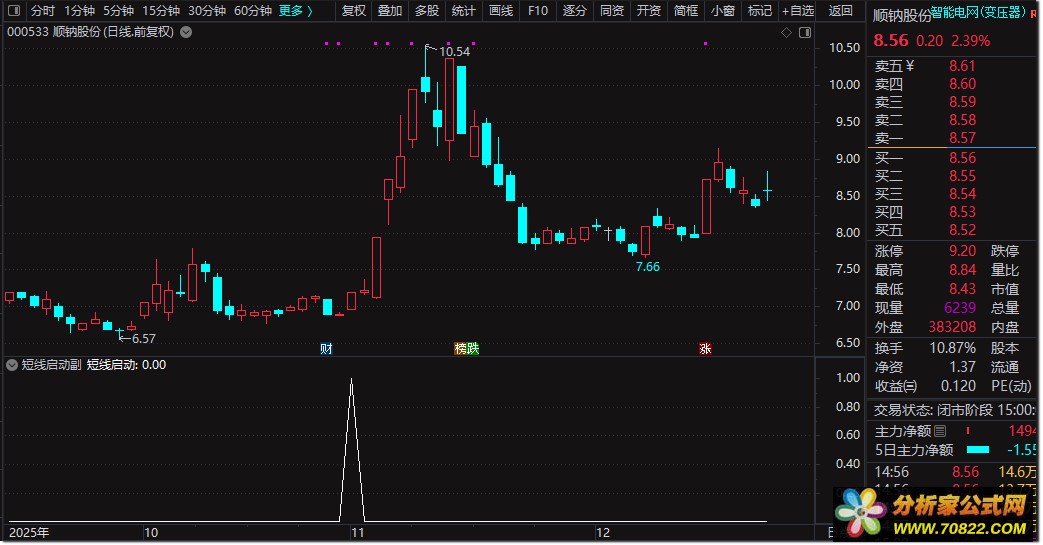This screenshot has width=1043, height=545.
Task: Toggle the right info panel icon
Action: click(805, 33)
